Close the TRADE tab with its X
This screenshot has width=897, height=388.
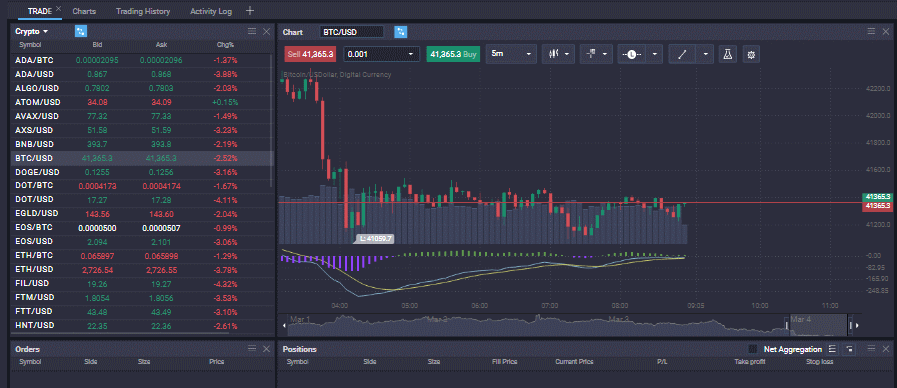point(58,9)
